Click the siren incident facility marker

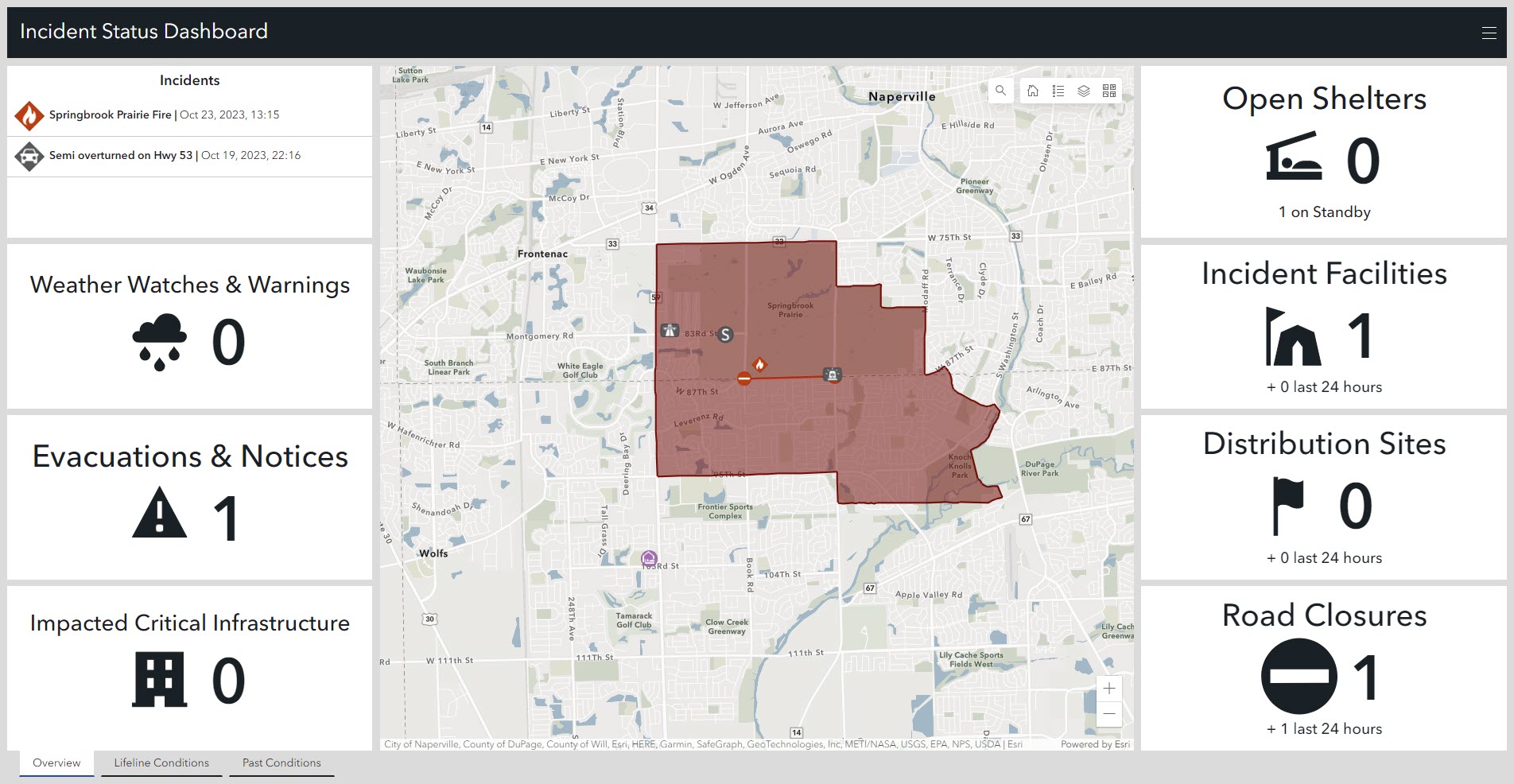coord(832,375)
